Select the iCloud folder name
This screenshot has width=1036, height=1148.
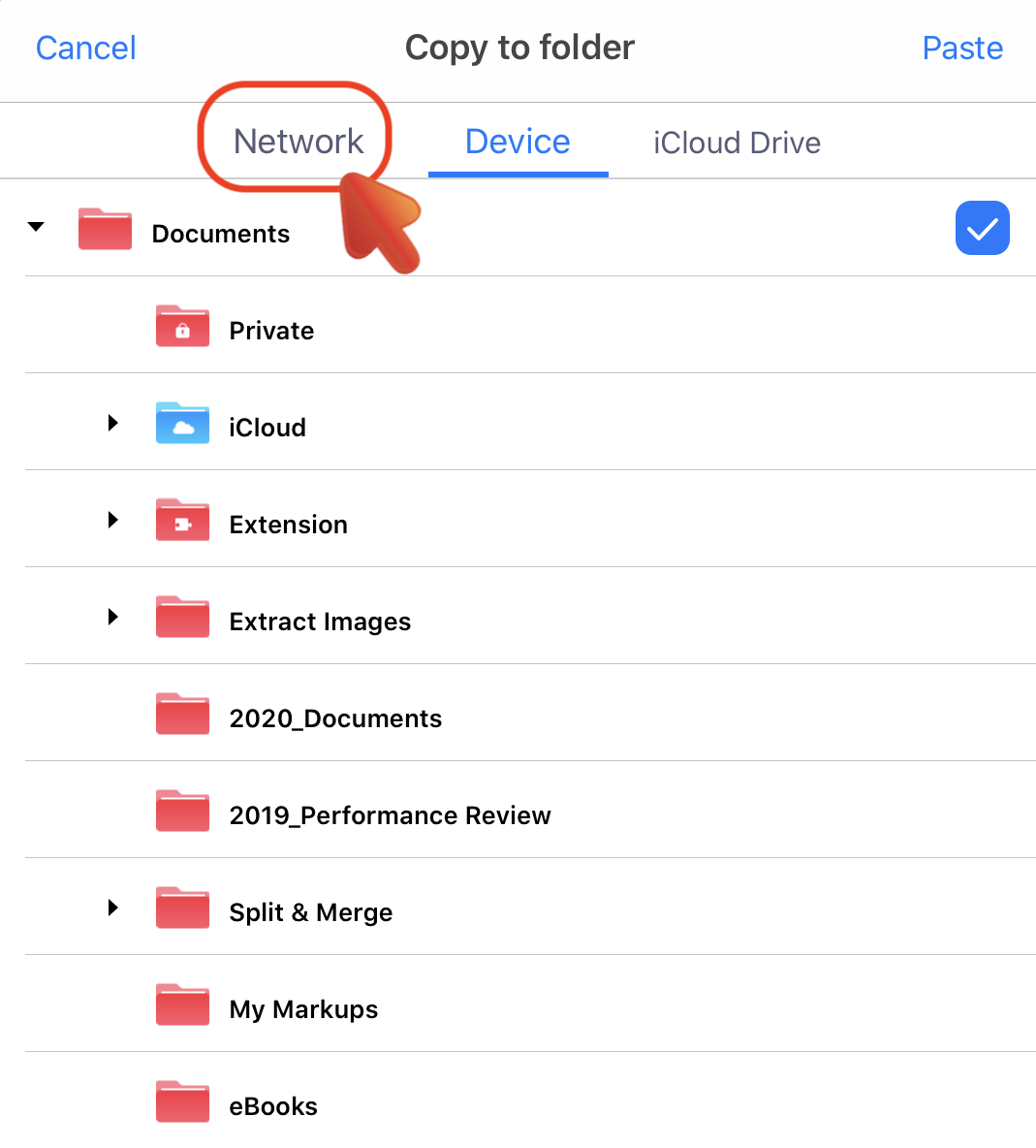[267, 428]
